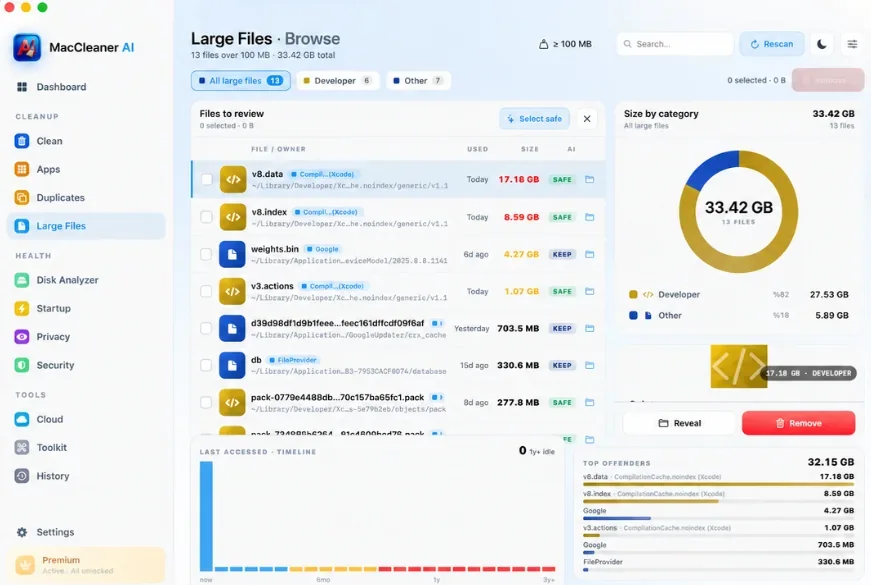Select Large Files in sidebar
871x585 pixels.
pos(87,226)
